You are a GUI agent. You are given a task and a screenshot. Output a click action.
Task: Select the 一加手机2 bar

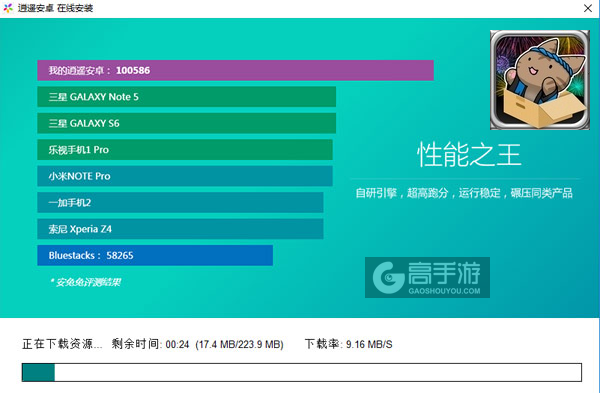pyautogui.click(x=180, y=202)
